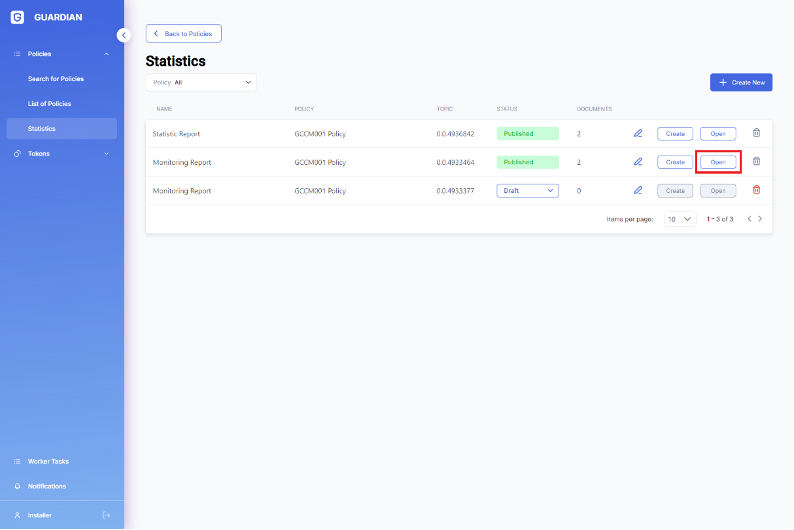Click the logout icon next to Installer
This screenshot has height=530, width=794.
click(107, 515)
